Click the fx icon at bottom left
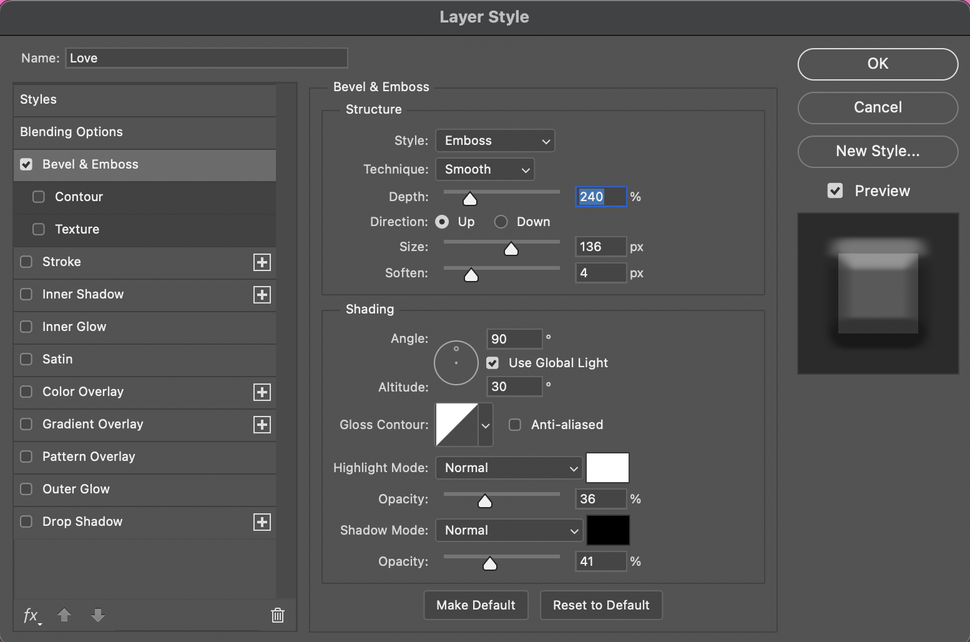The image size is (970, 642). [x=30, y=615]
